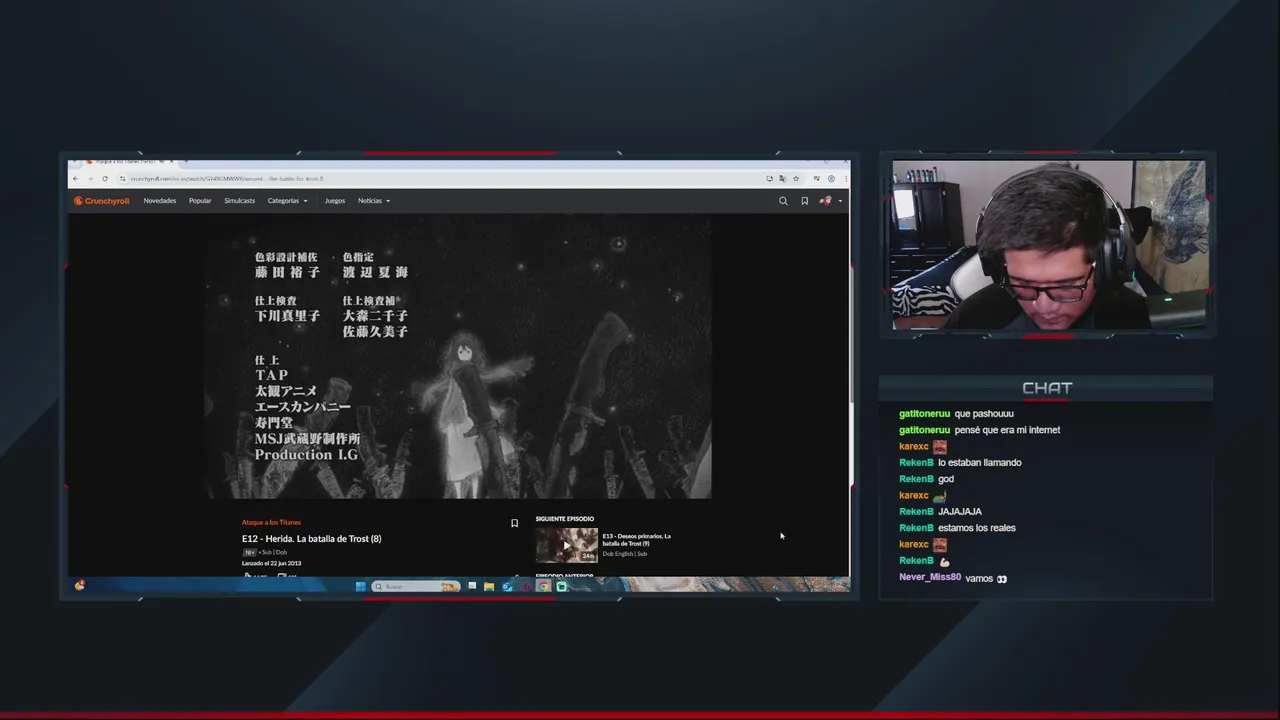Open the E13 - Deseos primarios title link
Screen dimensions: 1280x720
pyautogui.click(x=636, y=540)
